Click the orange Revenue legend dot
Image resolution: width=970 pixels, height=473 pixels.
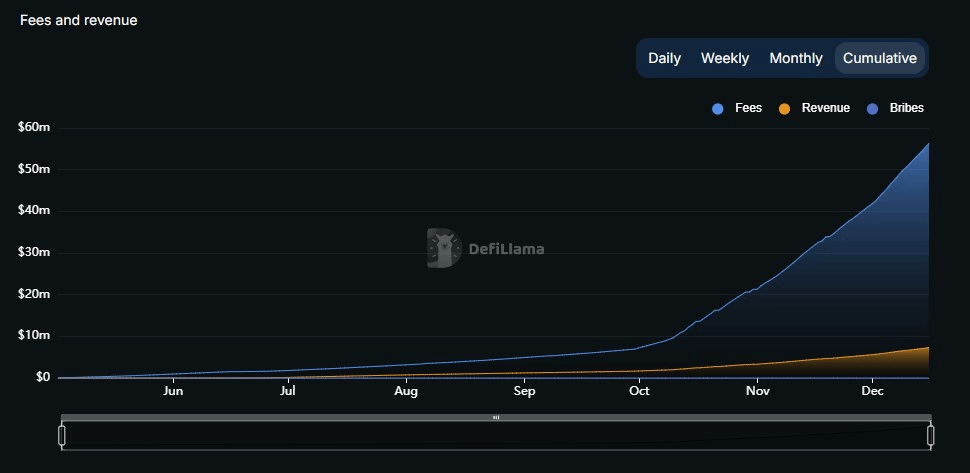[785, 108]
